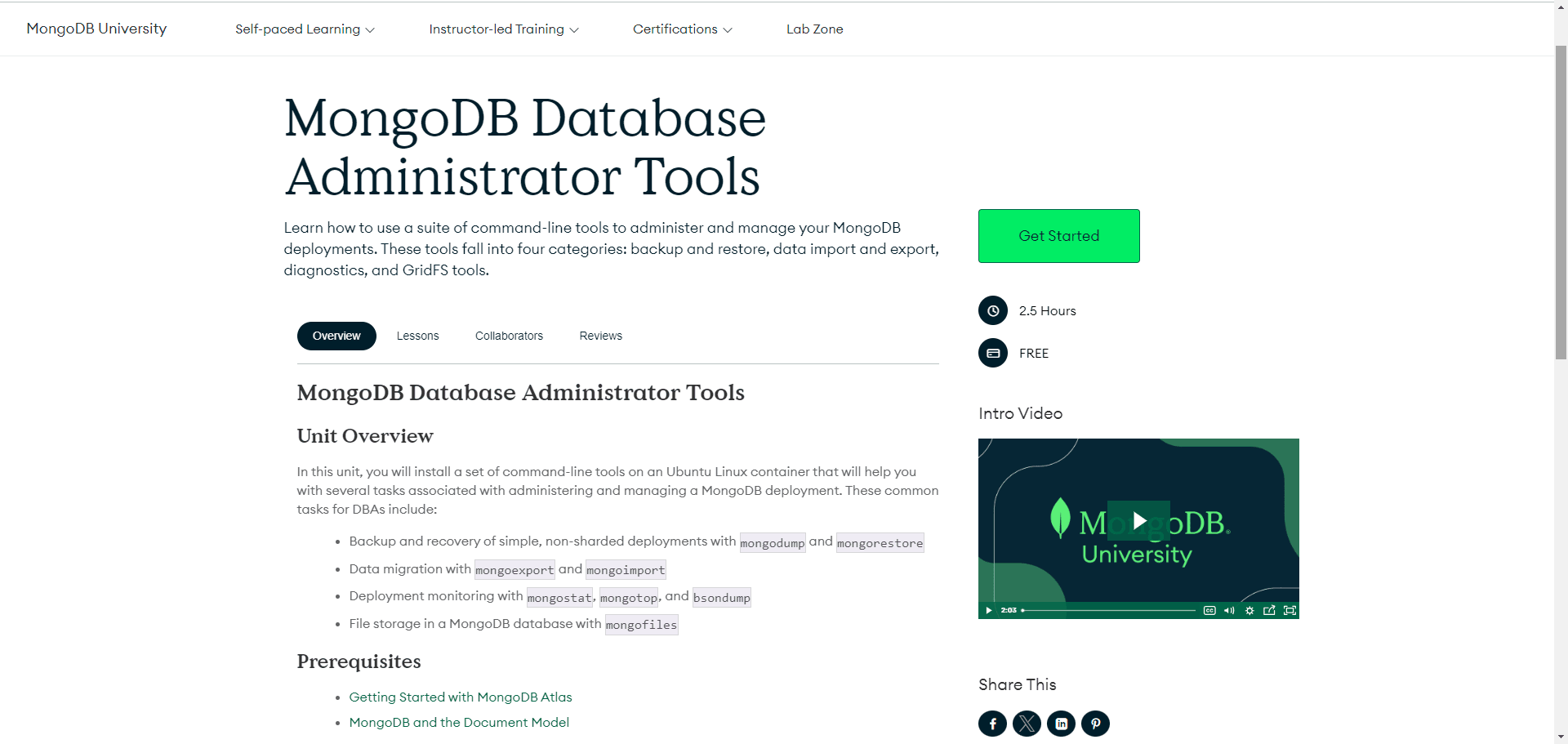Enter fullscreen for the intro video
Viewport: 1568px width, 744px height.
1290,610
